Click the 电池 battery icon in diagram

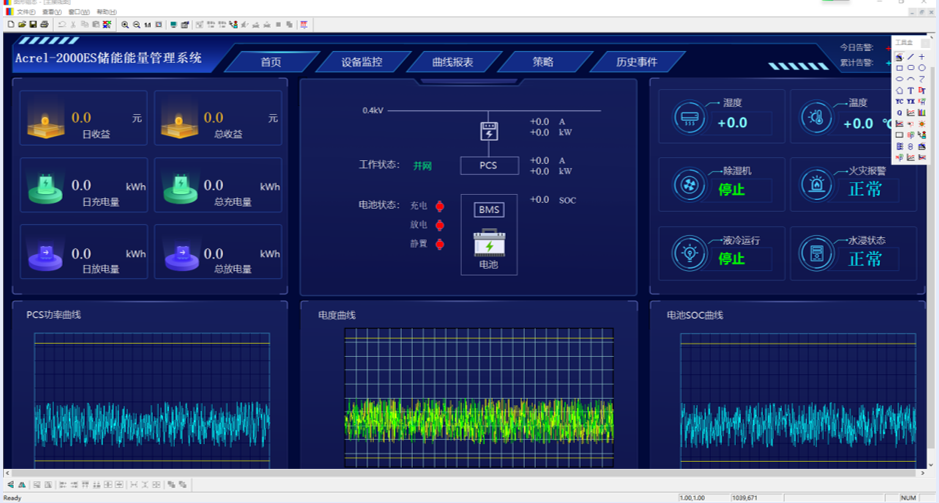[489, 244]
